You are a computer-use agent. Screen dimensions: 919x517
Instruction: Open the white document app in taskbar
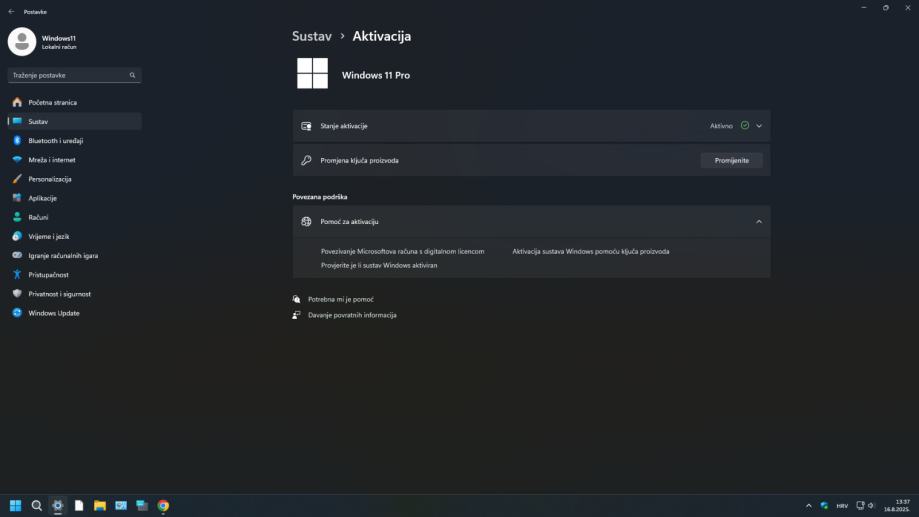(79, 505)
